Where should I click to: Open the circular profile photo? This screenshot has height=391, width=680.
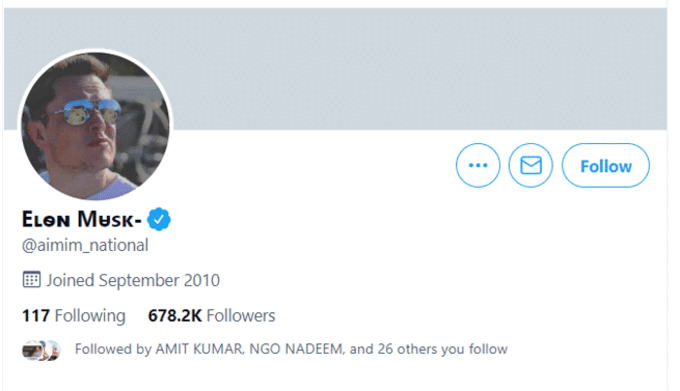[x=95, y=126]
